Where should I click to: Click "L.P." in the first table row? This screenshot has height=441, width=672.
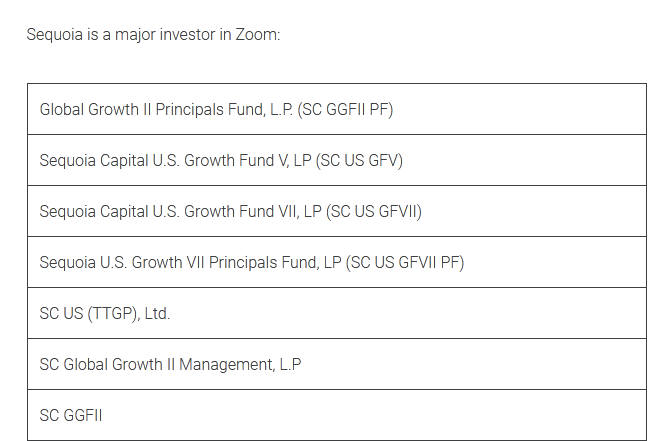point(282,110)
